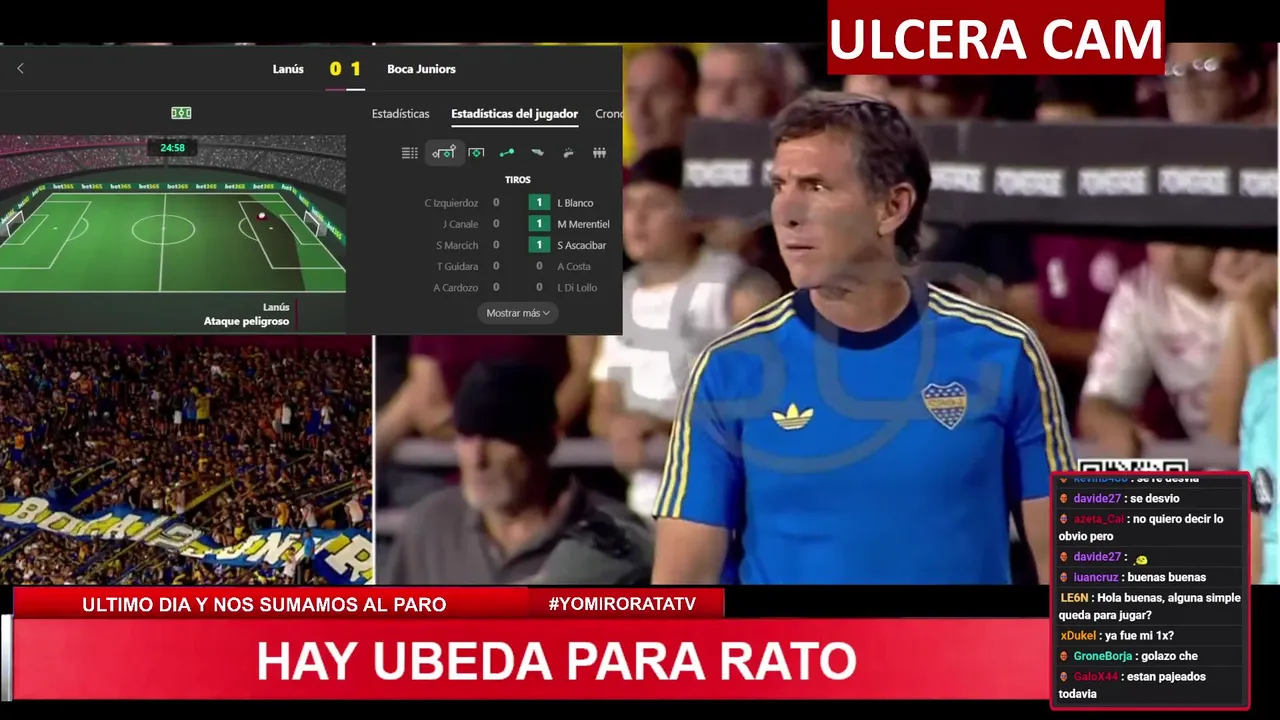Select the table list stats icon

[x=410, y=153]
